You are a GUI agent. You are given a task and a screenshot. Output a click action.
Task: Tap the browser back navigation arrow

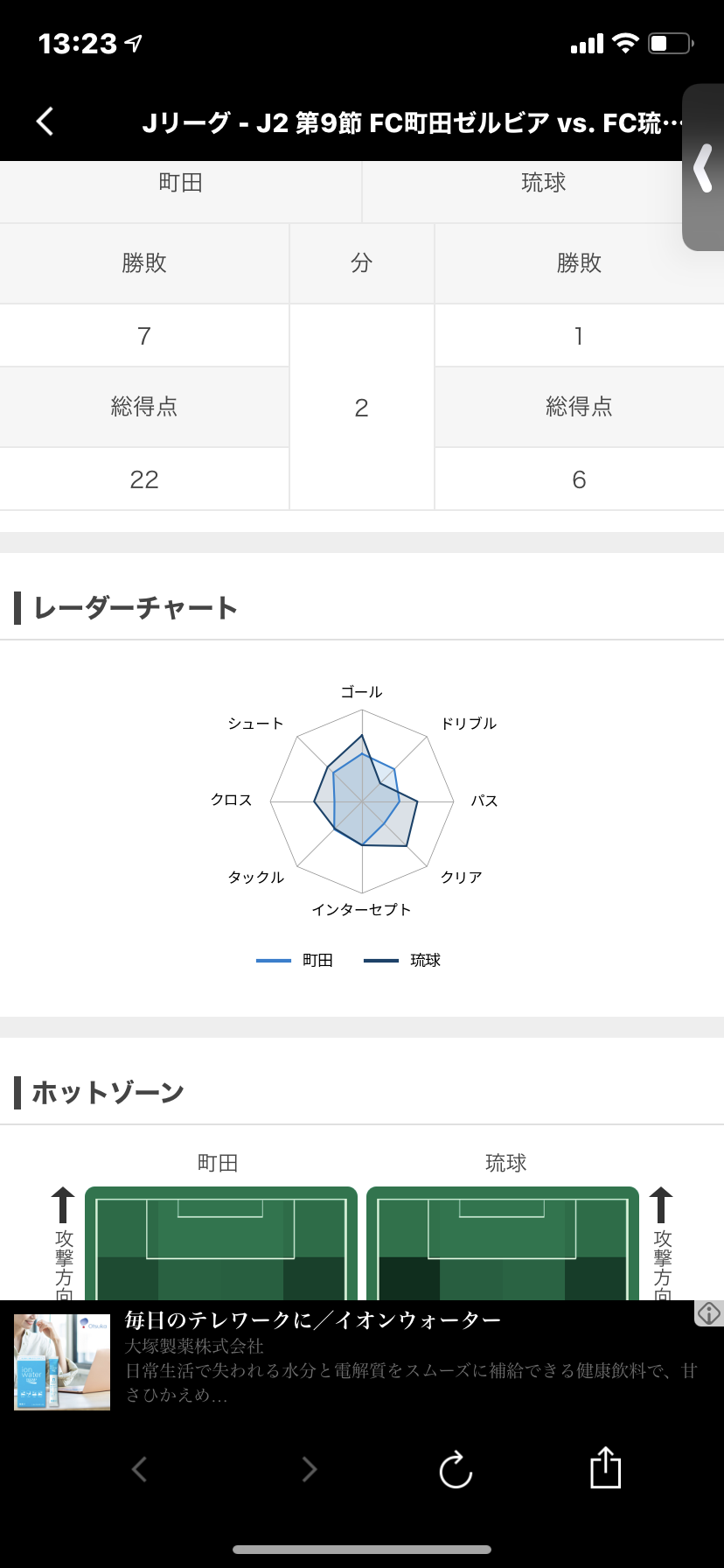[x=139, y=1469]
